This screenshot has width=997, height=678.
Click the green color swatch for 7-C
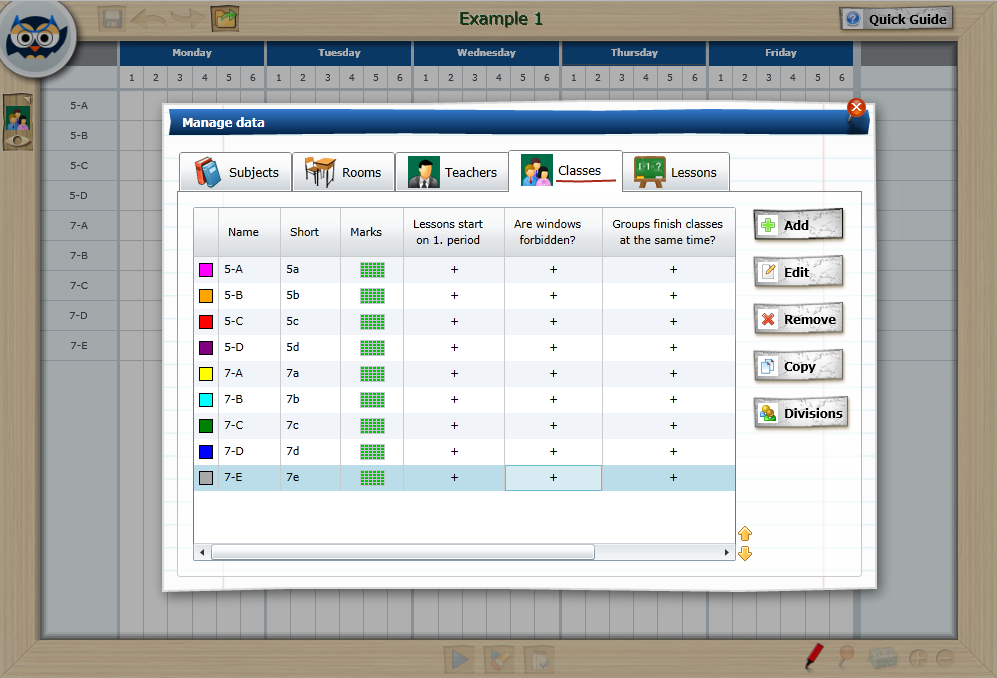(x=206, y=425)
